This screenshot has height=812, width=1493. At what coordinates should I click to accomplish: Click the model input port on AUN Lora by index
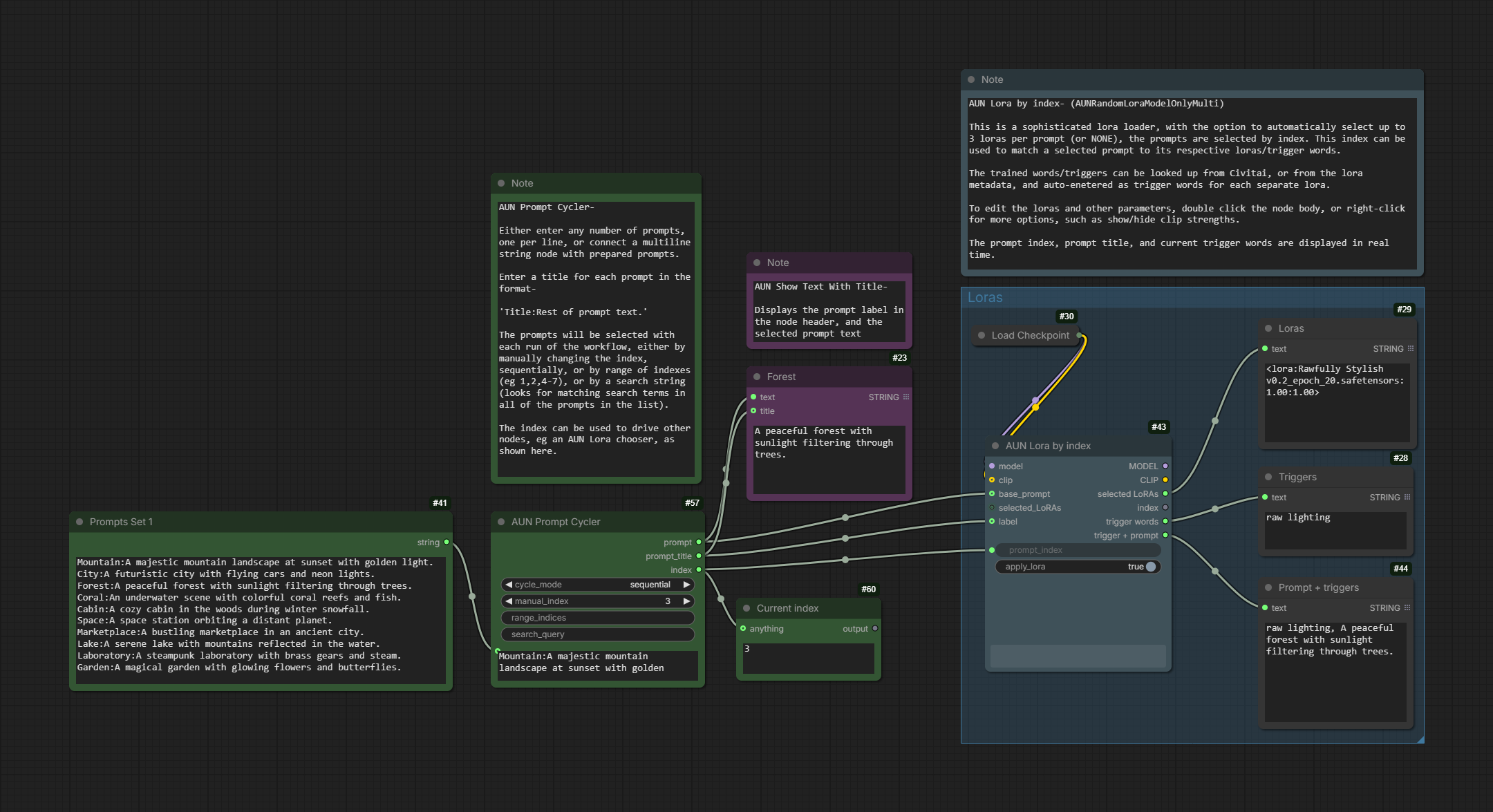tap(992, 466)
